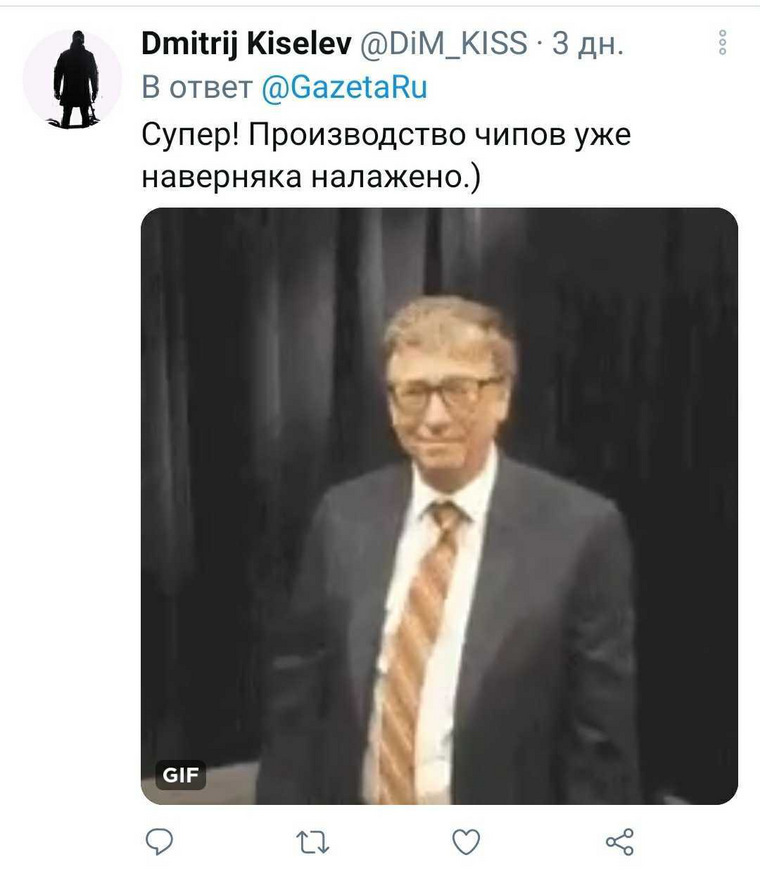This screenshot has height=876, width=760.
Task: Click the GIF badge on the media
Action: (180, 775)
